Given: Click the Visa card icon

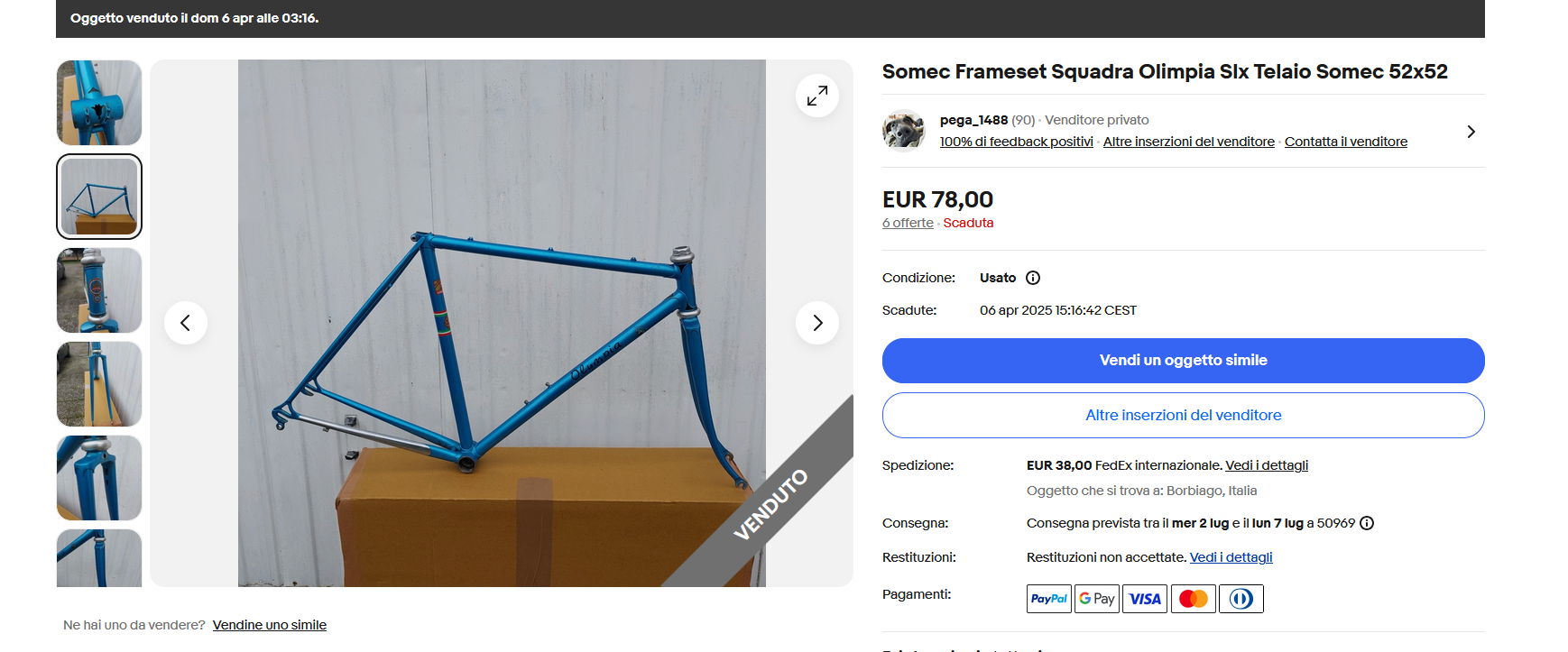Looking at the screenshot, I should [x=1145, y=599].
